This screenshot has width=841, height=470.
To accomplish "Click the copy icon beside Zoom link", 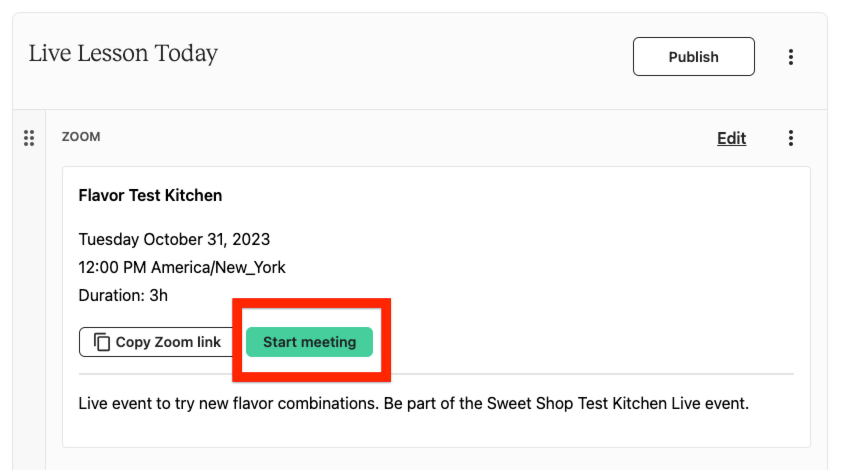I will click(x=102, y=342).
